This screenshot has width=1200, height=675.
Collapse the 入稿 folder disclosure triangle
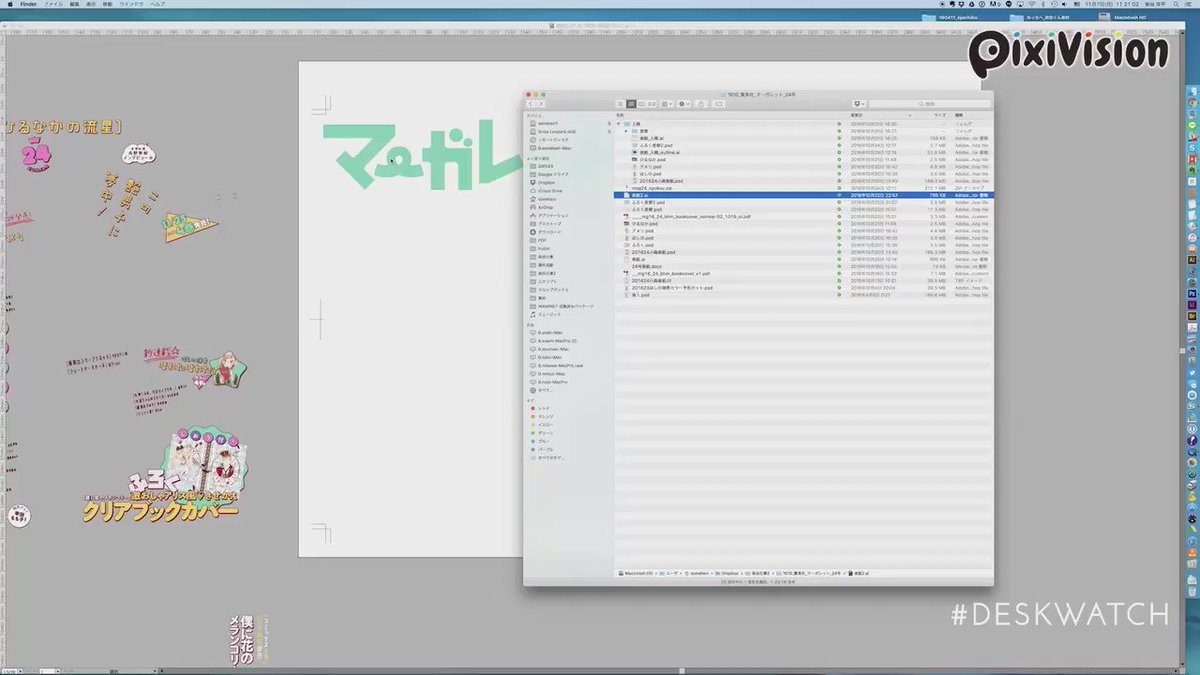pos(618,124)
